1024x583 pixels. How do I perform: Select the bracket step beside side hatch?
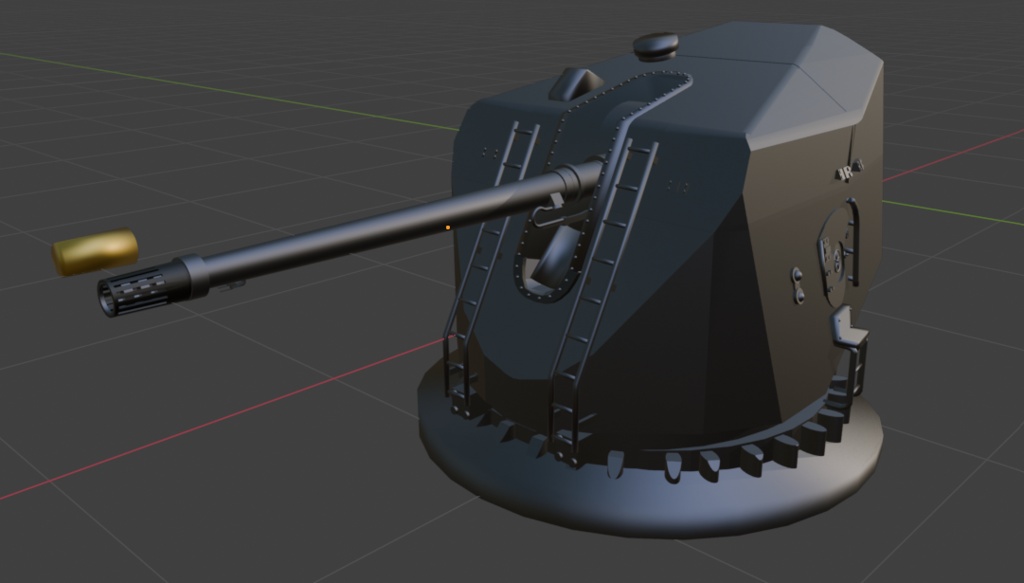tap(849, 330)
